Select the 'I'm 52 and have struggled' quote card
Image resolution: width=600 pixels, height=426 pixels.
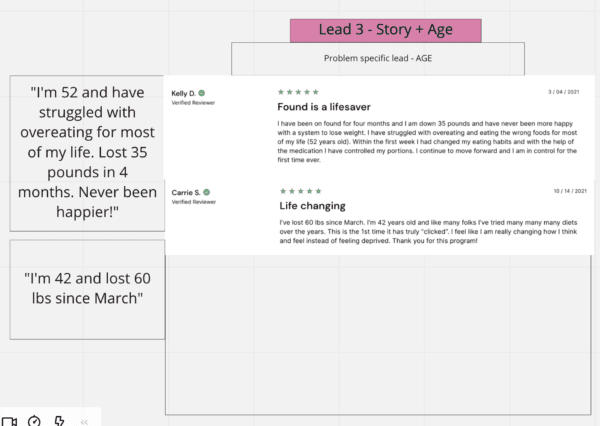(87, 153)
